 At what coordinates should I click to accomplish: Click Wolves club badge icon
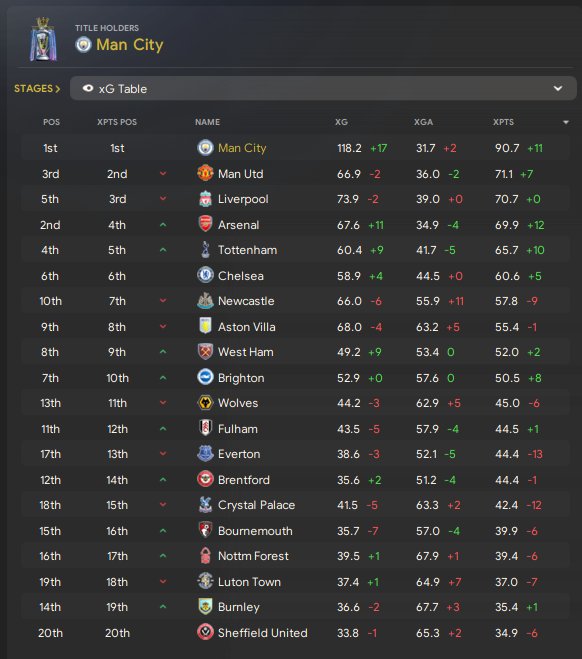(205, 403)
